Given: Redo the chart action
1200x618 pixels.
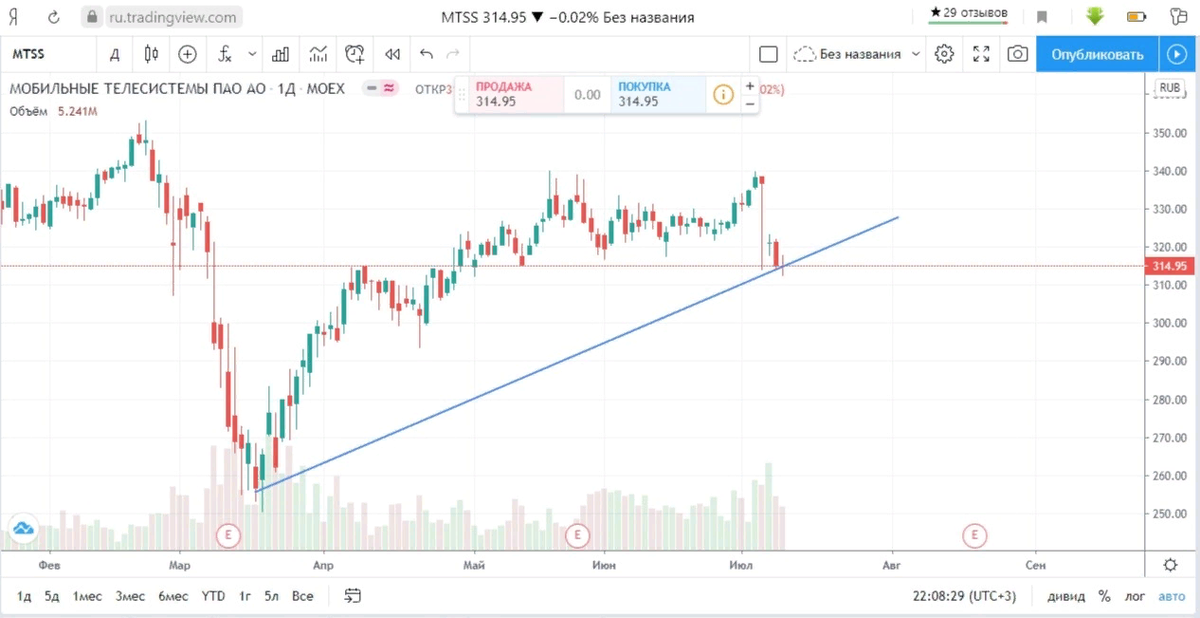Looking at the screenshot, I should pos(453,54).
